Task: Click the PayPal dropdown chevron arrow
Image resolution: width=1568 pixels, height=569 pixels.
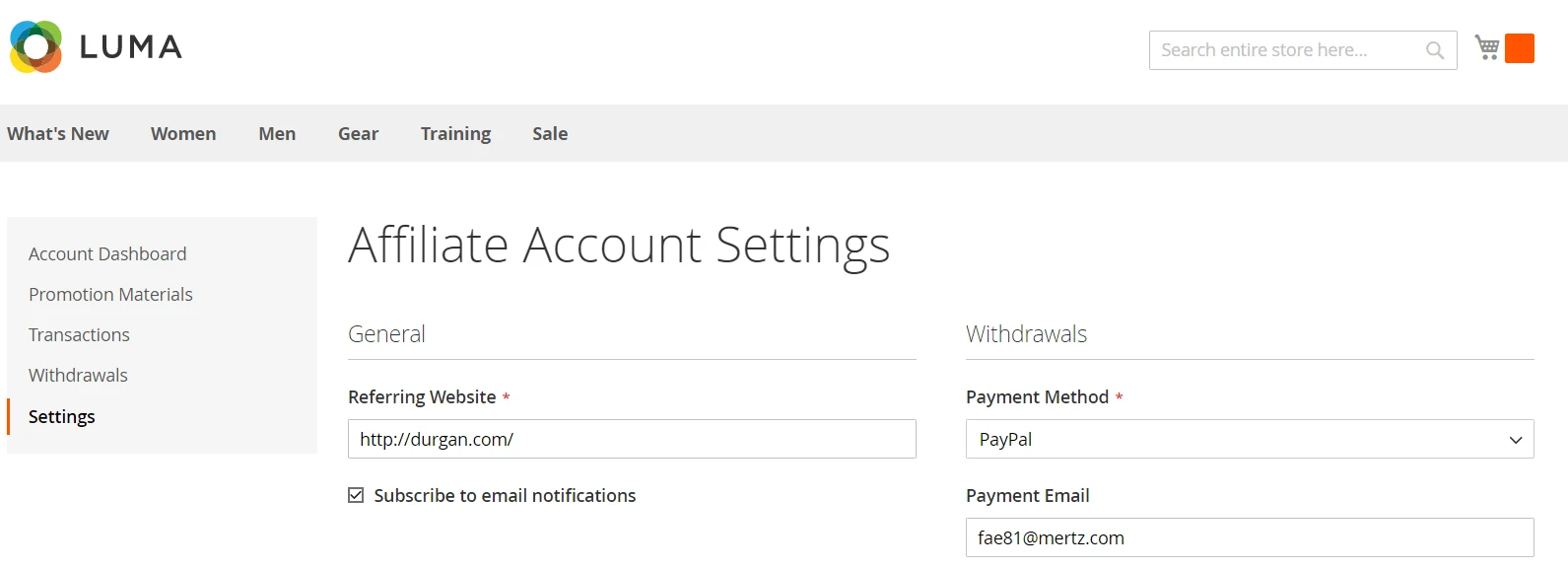Action: 1515,439
